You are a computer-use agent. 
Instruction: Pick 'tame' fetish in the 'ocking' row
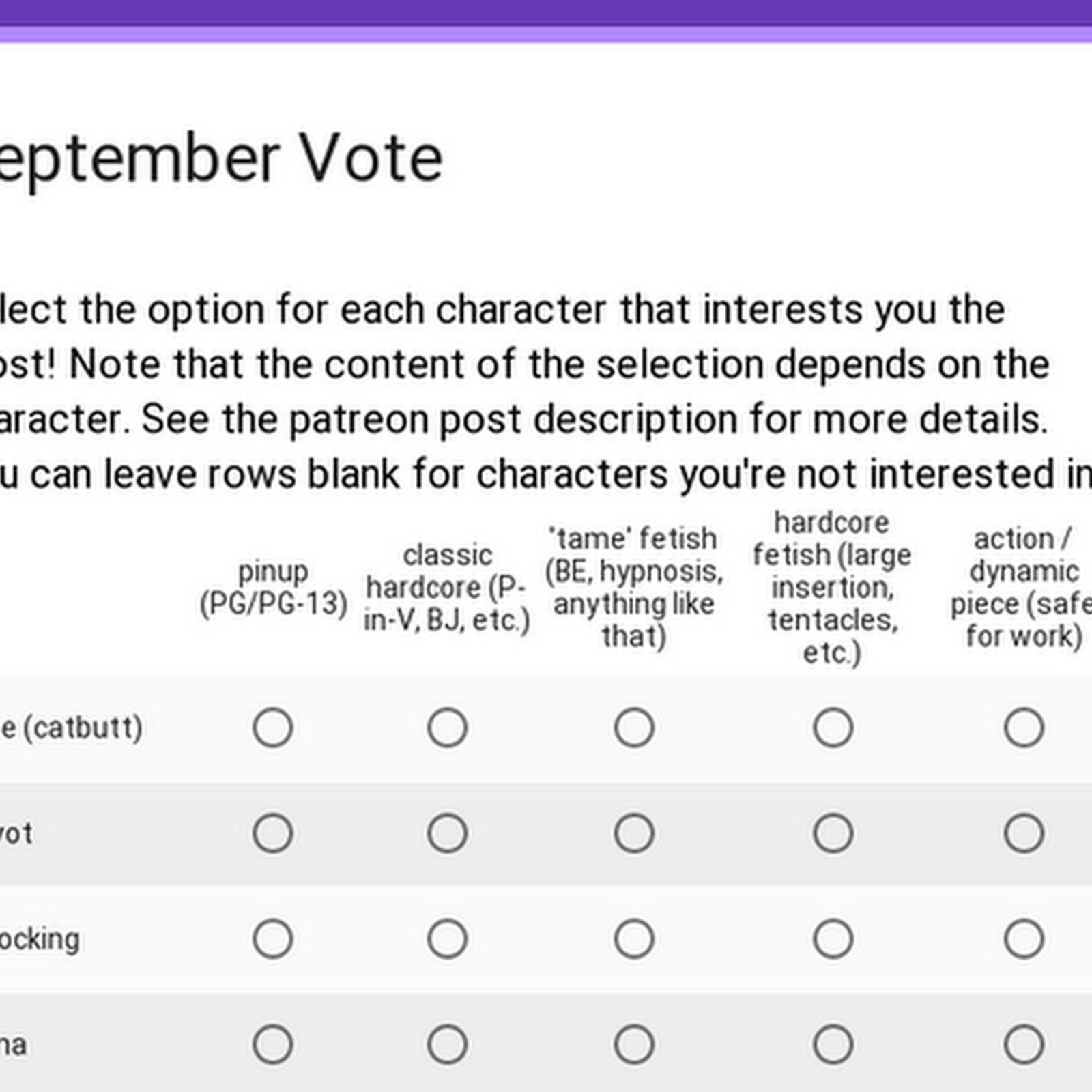pos(634,939)
